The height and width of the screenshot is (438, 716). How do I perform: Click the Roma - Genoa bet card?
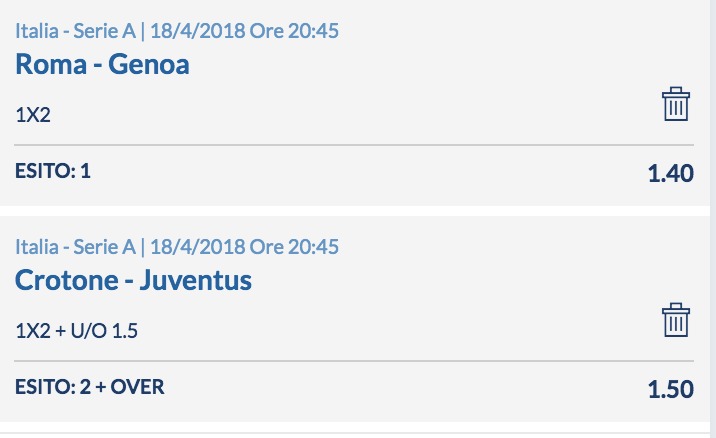[355, 103]
